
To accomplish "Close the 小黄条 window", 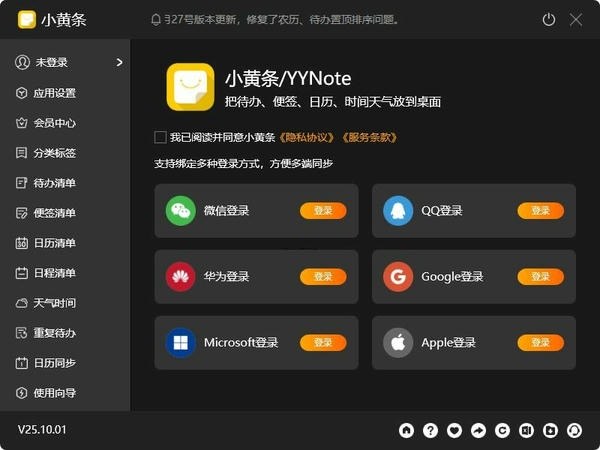I will click(576, 19).
